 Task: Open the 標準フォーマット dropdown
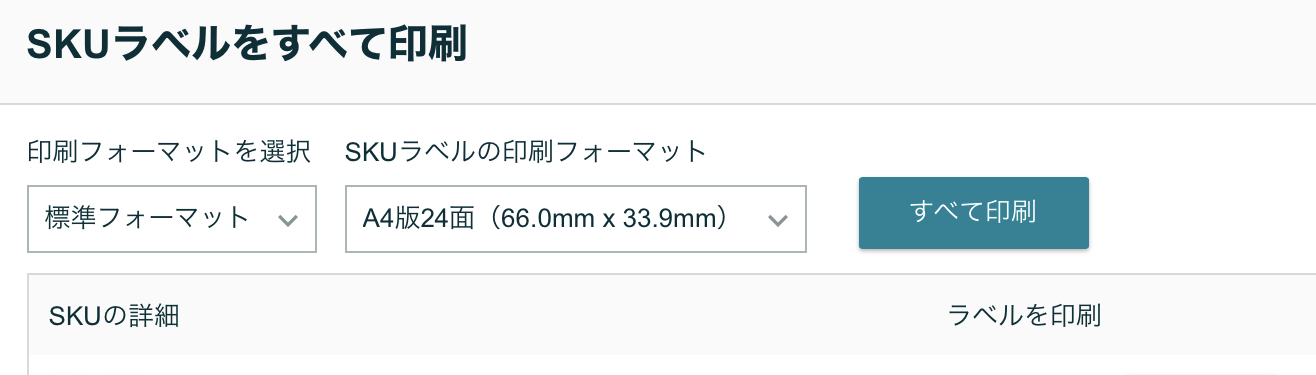[x=172, y=219]
